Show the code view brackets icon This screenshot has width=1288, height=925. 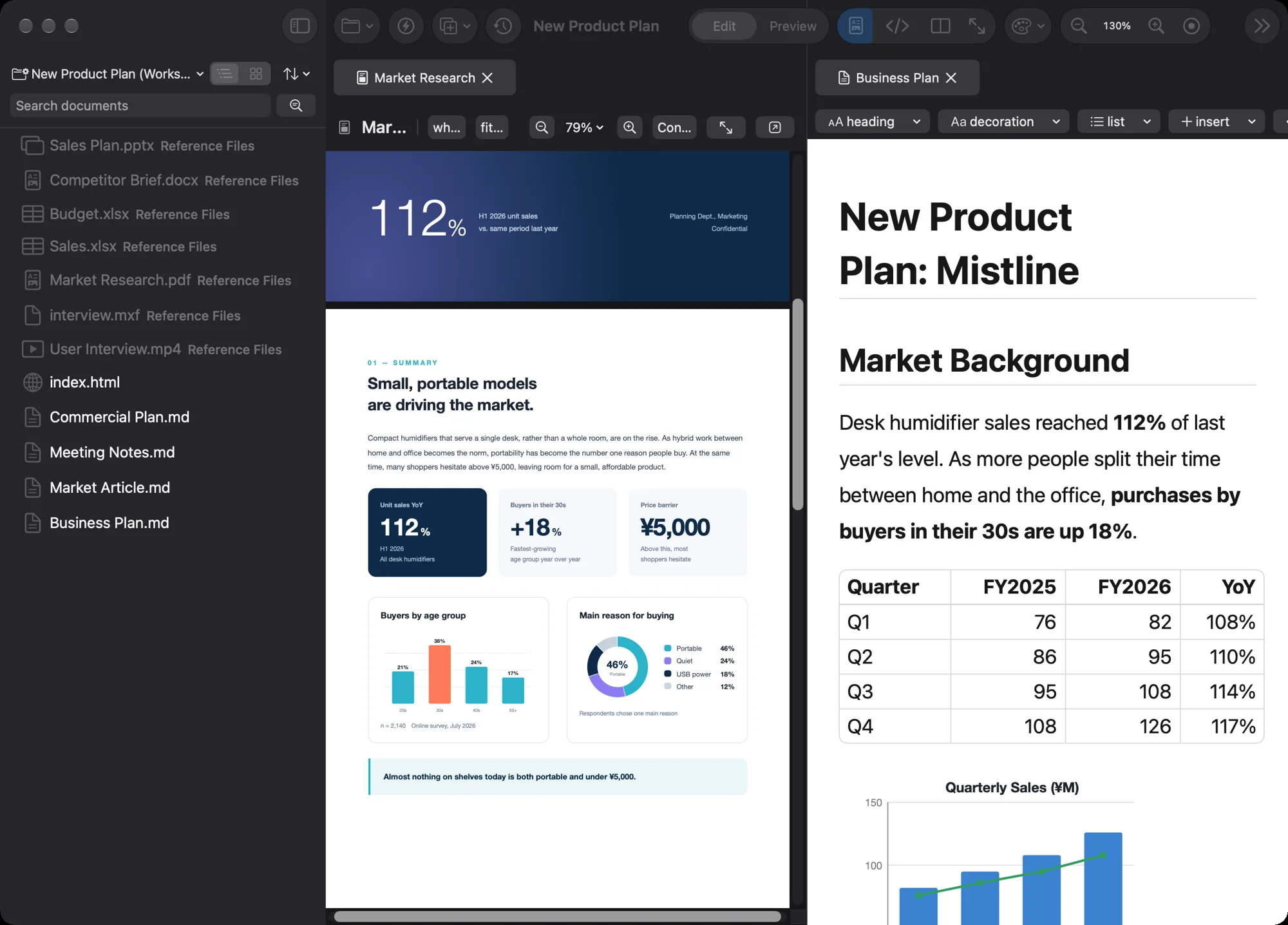tap(897, 26)
